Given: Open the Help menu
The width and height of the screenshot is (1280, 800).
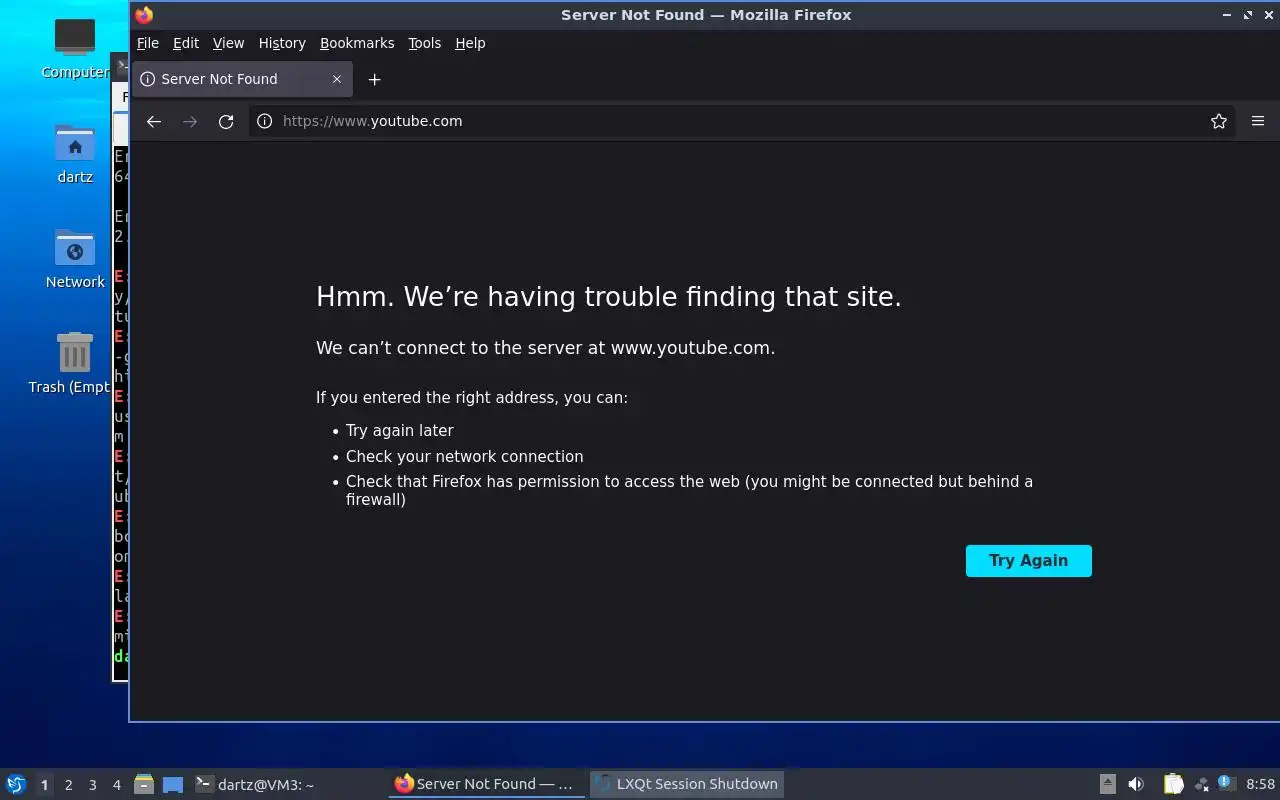Looking at the screenshot, I should (470, 43).
